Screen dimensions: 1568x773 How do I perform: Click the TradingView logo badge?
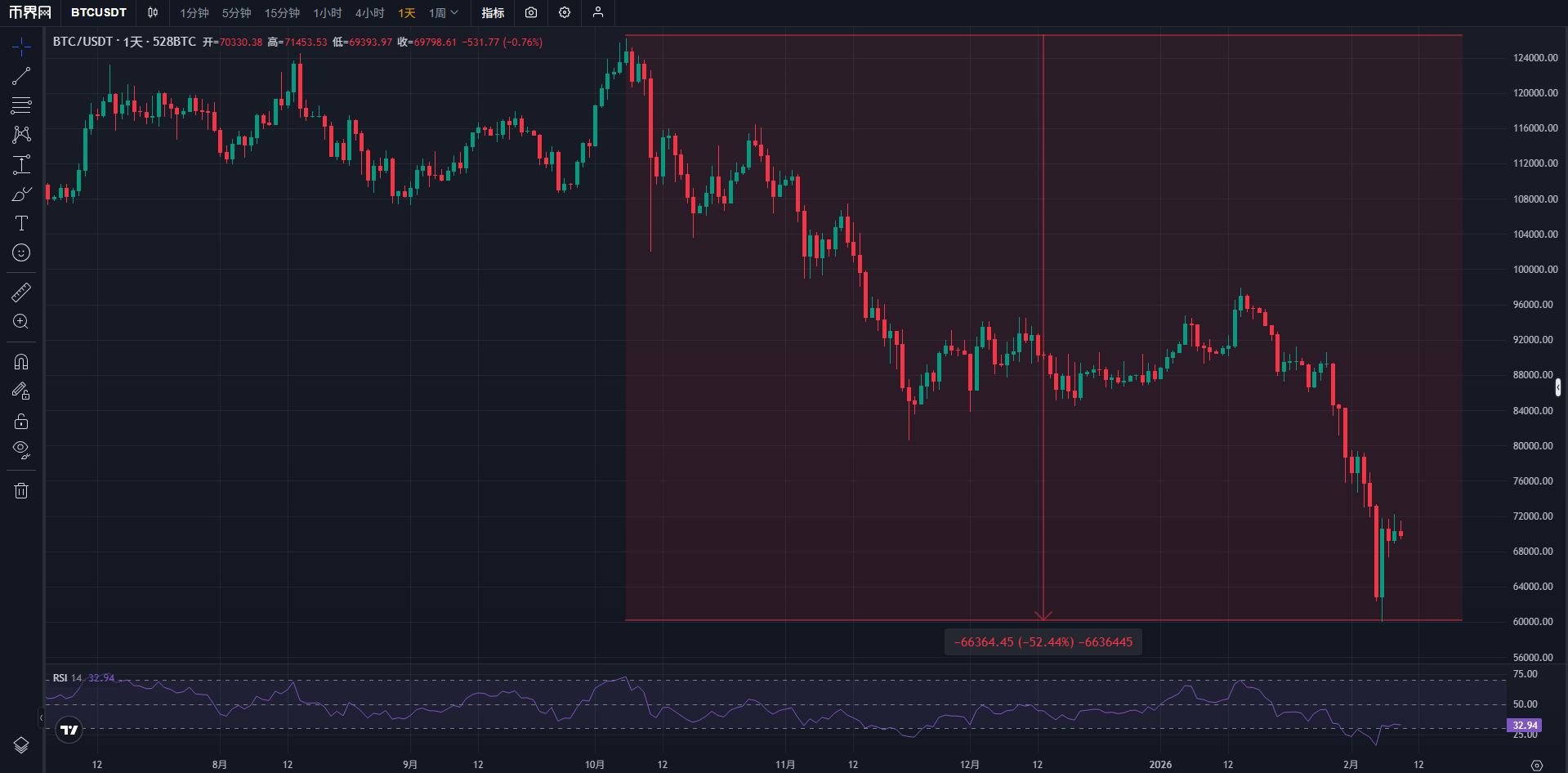(69, 730)
